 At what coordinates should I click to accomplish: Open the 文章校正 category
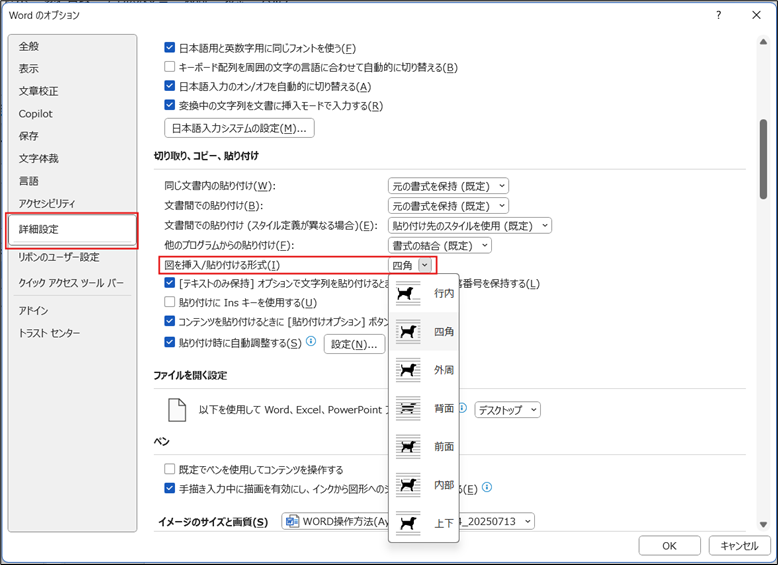[38, 91]
